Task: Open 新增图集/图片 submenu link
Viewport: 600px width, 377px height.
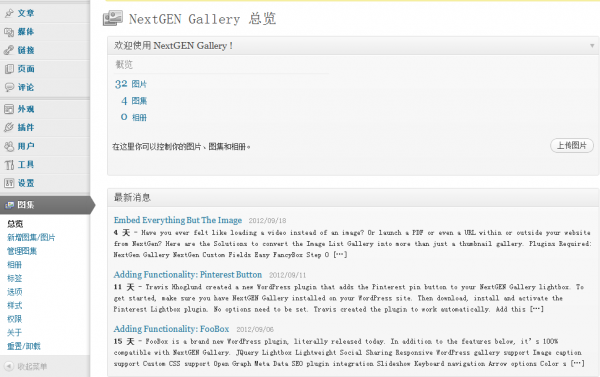Action: [31, 237]
